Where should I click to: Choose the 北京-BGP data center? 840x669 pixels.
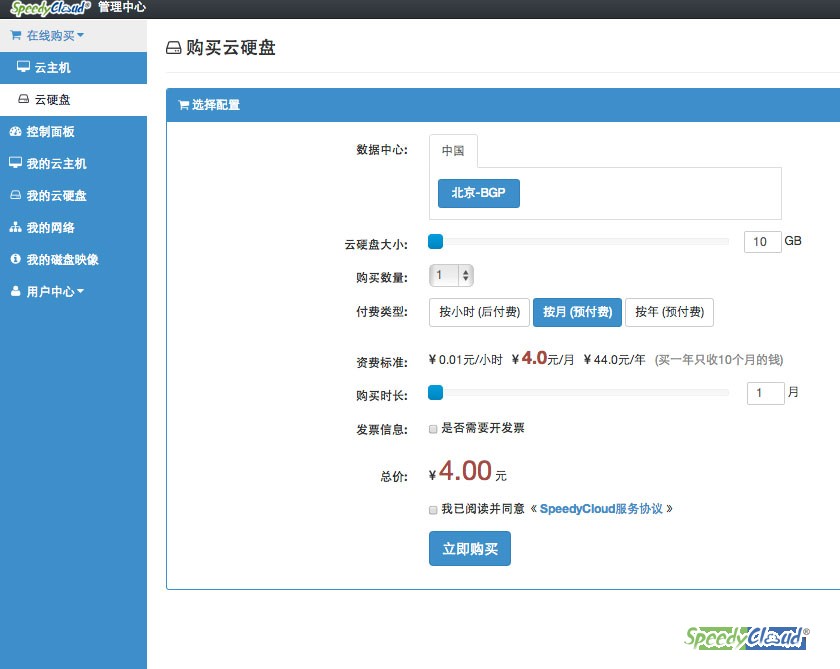[478, 193]
